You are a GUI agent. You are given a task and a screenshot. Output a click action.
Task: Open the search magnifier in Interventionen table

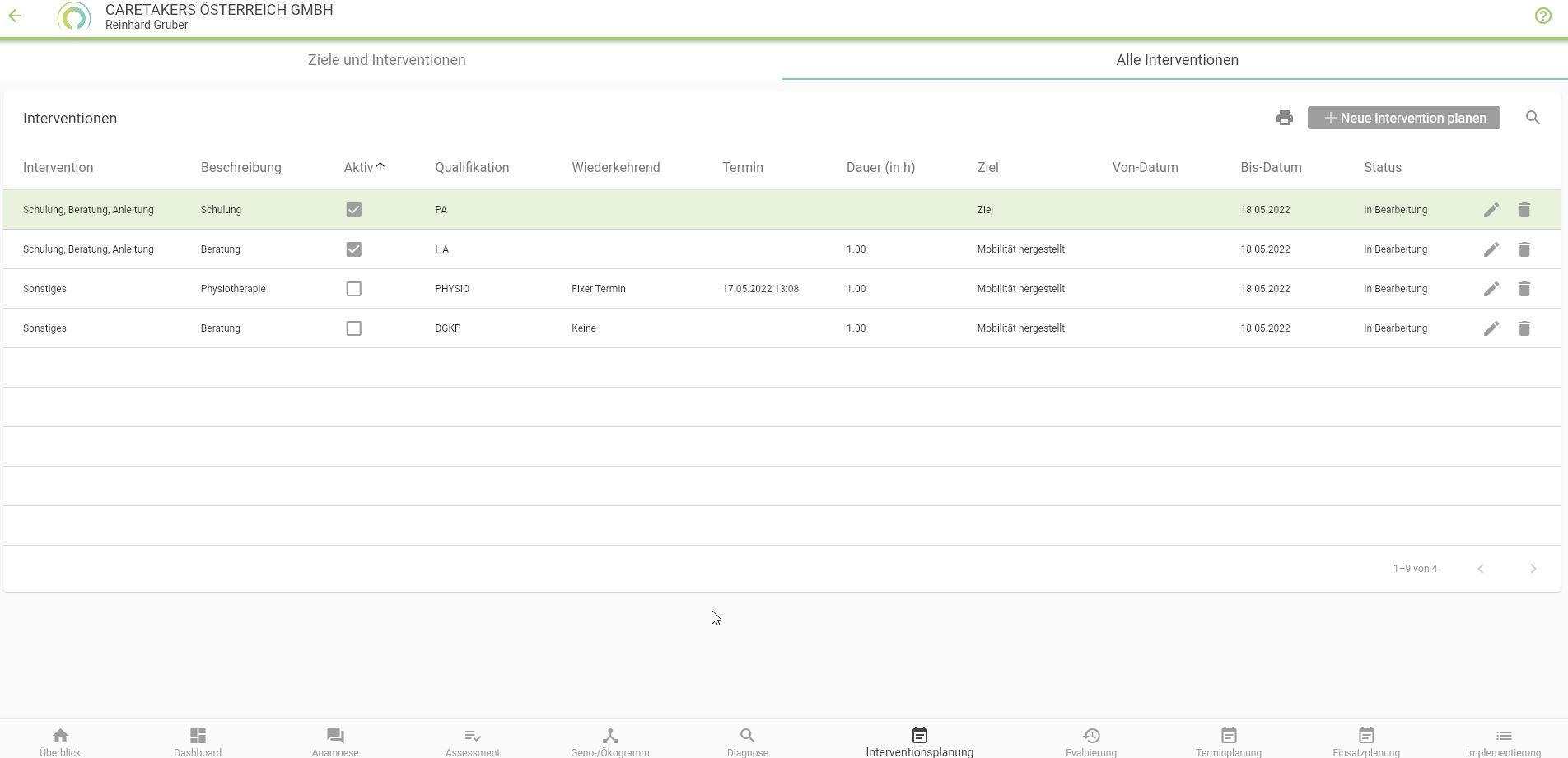pyautogui.click(x=1532, y=118)
